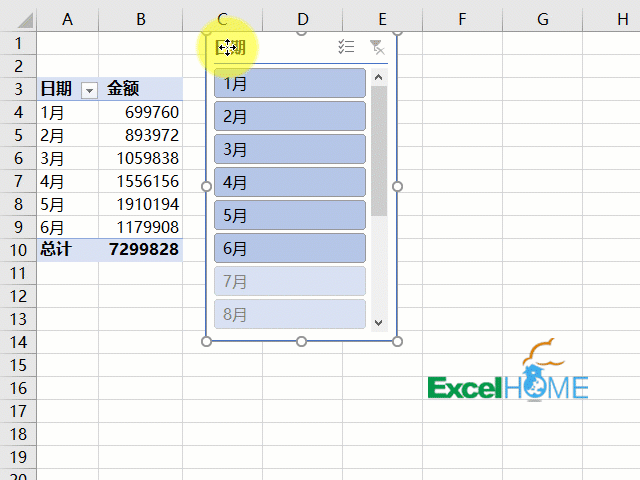Select the 8月 slicer button

point(290,314)
